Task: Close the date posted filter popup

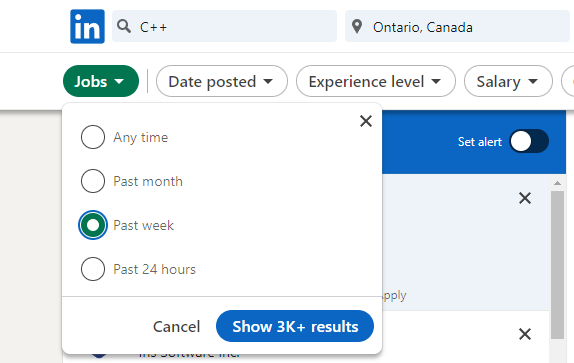Action: (366, 121)
